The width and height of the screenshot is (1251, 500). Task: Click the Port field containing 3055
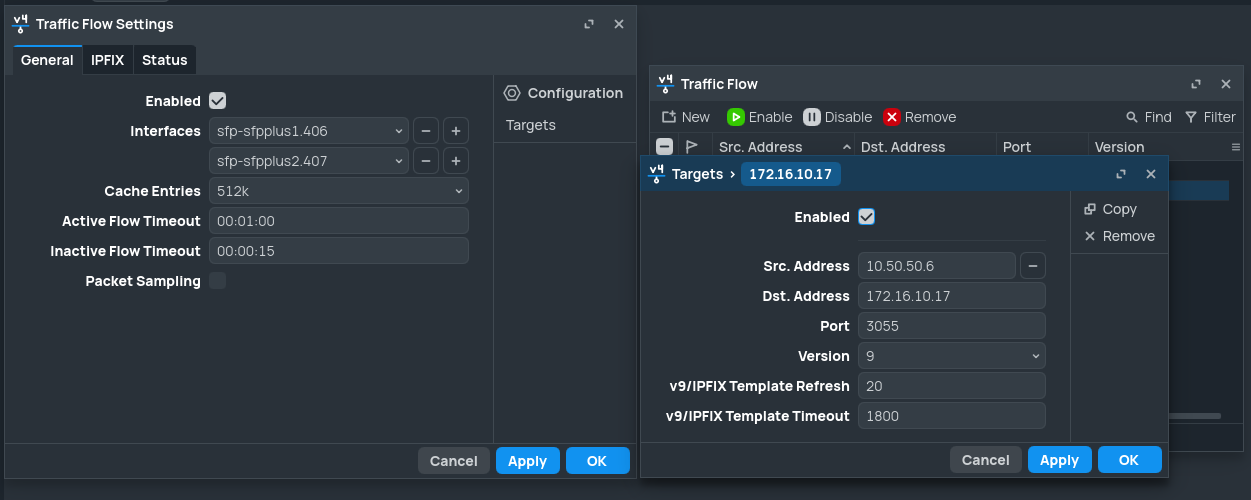tap(951, 326)
